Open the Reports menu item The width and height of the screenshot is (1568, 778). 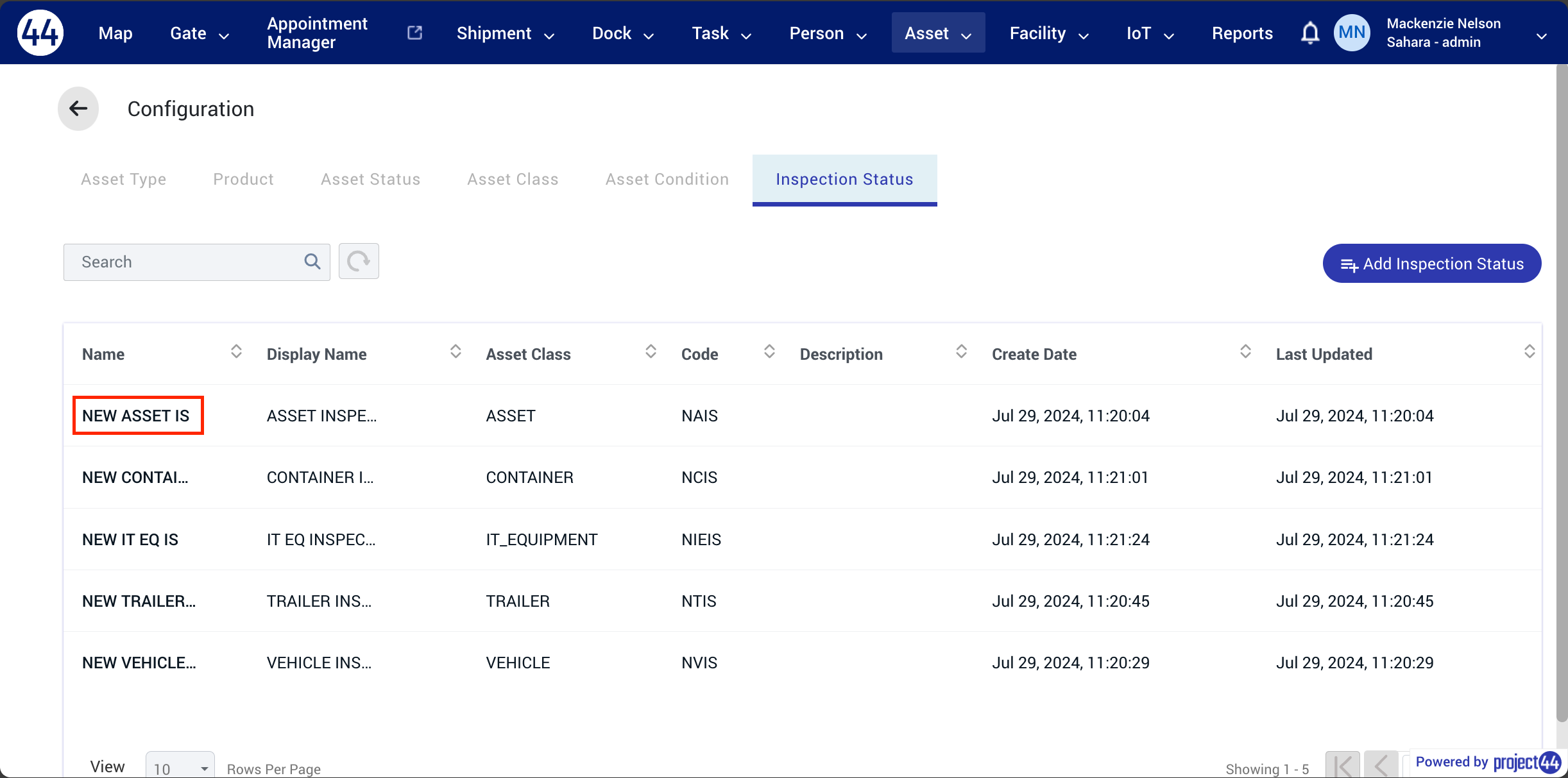[1242, 33]
